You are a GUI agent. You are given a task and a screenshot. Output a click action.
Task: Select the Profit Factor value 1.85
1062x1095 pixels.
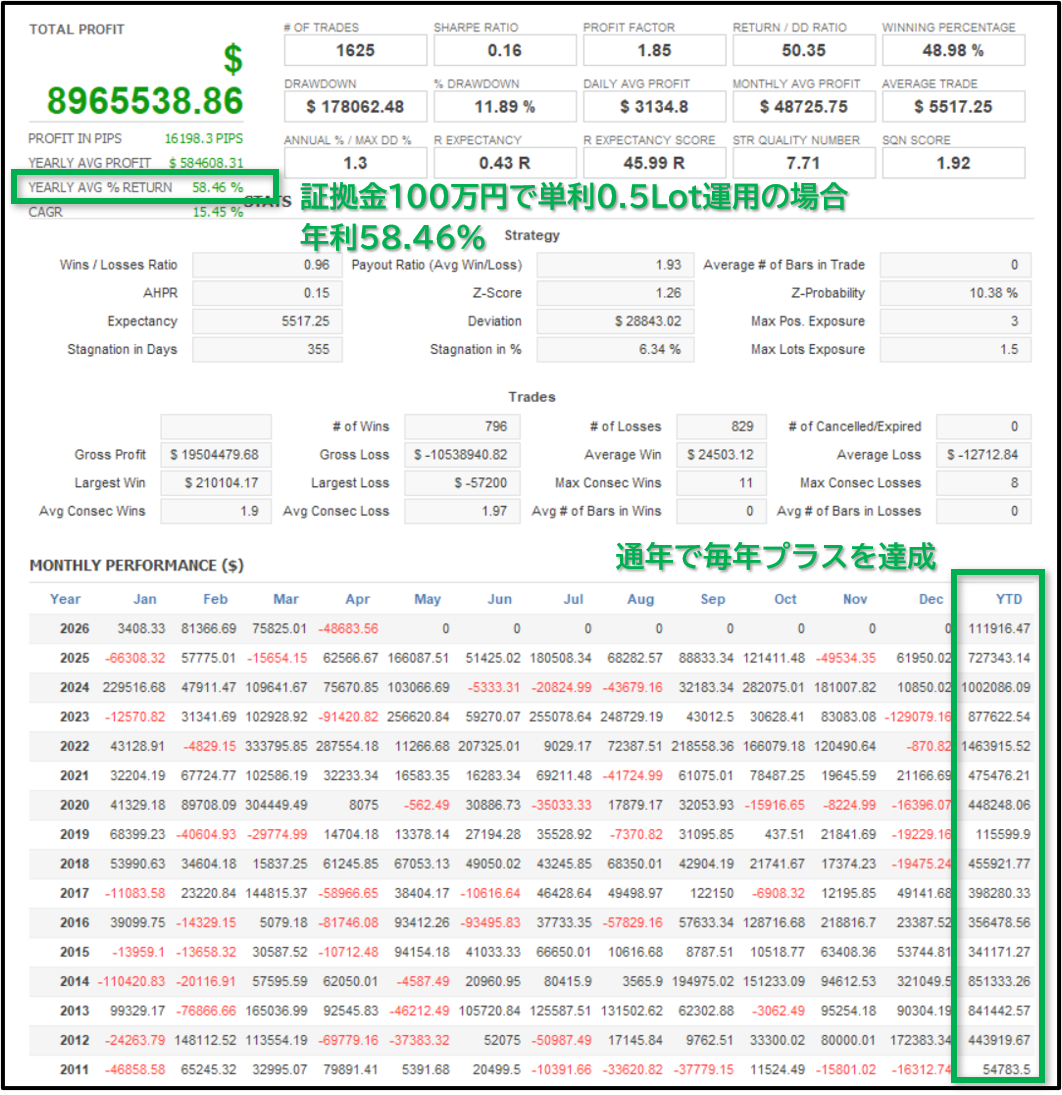pyautogui.click(x=654, y=51)
